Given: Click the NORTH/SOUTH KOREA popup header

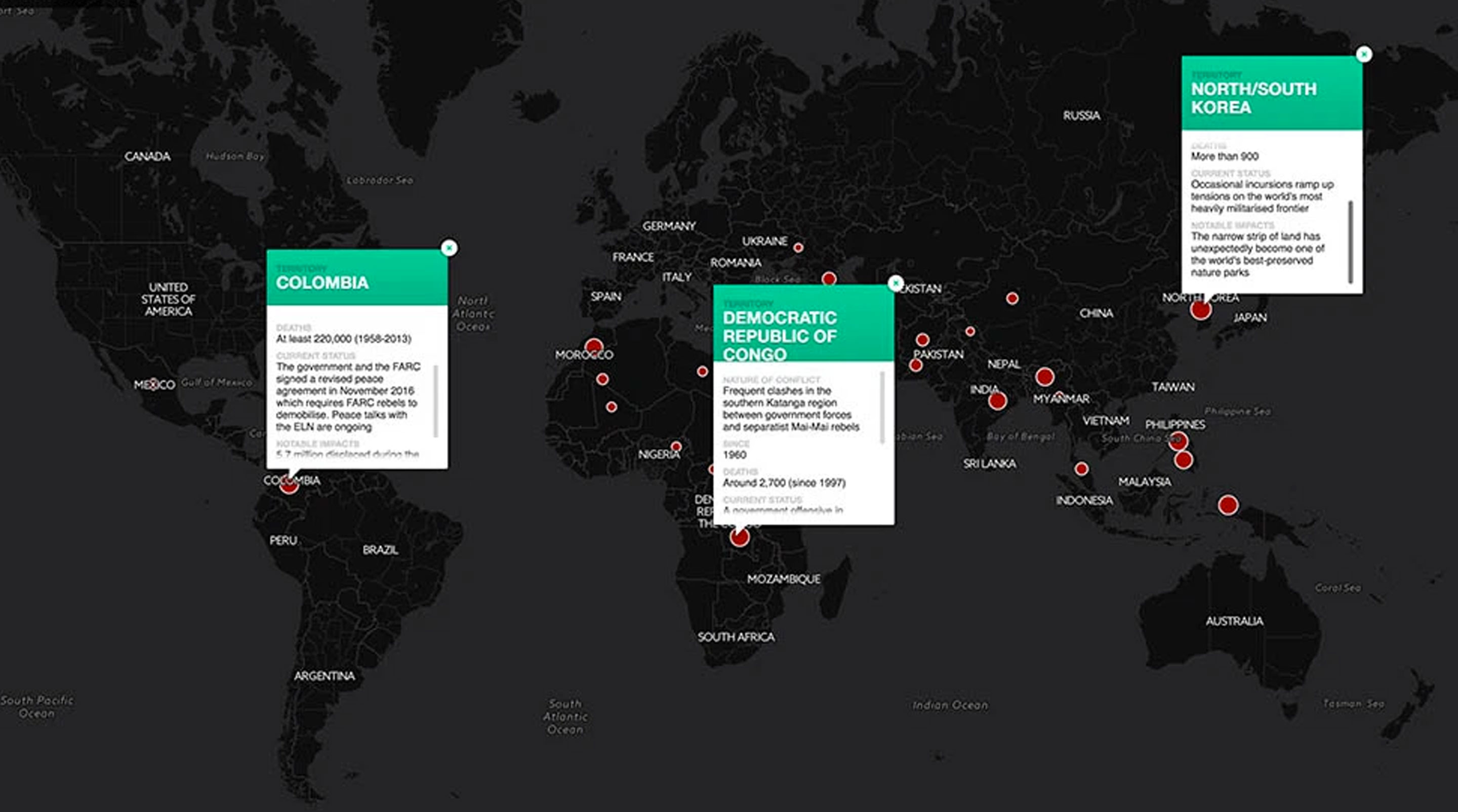Looking at the screenshot, I should 1272,93.
